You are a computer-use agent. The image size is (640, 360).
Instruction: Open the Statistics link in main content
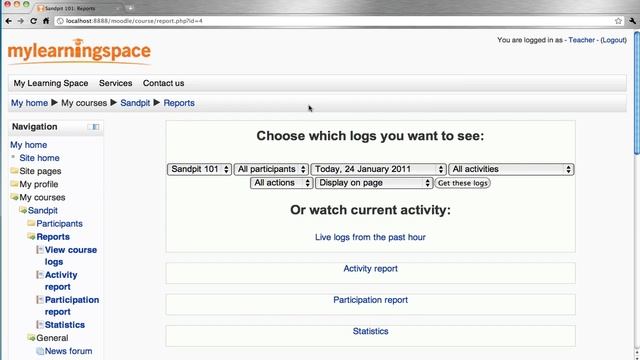pos(371,331)
